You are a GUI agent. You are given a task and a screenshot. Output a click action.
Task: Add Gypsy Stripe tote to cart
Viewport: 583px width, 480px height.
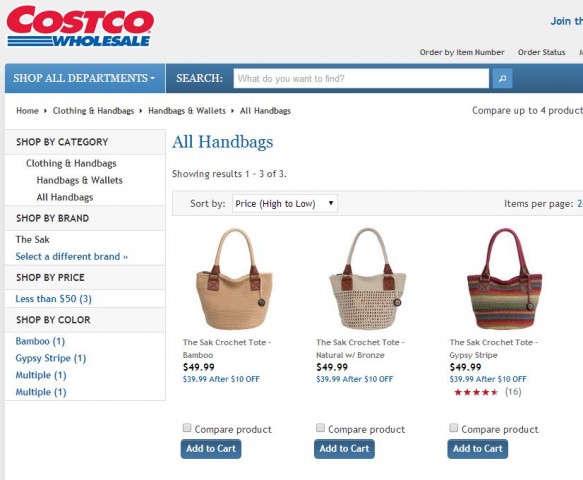477,449
